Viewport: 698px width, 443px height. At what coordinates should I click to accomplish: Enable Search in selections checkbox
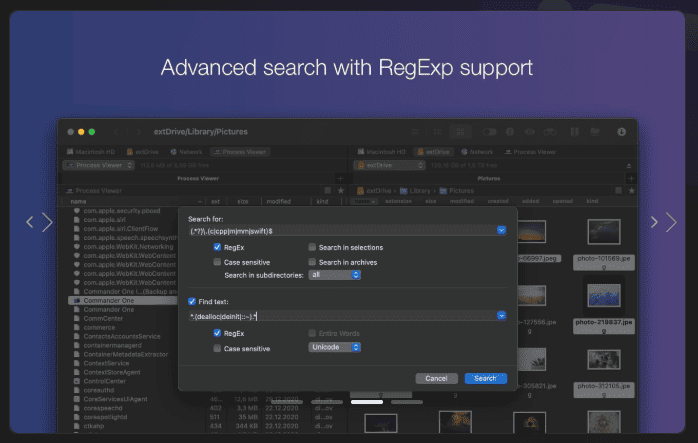click(x=312, y=247)
